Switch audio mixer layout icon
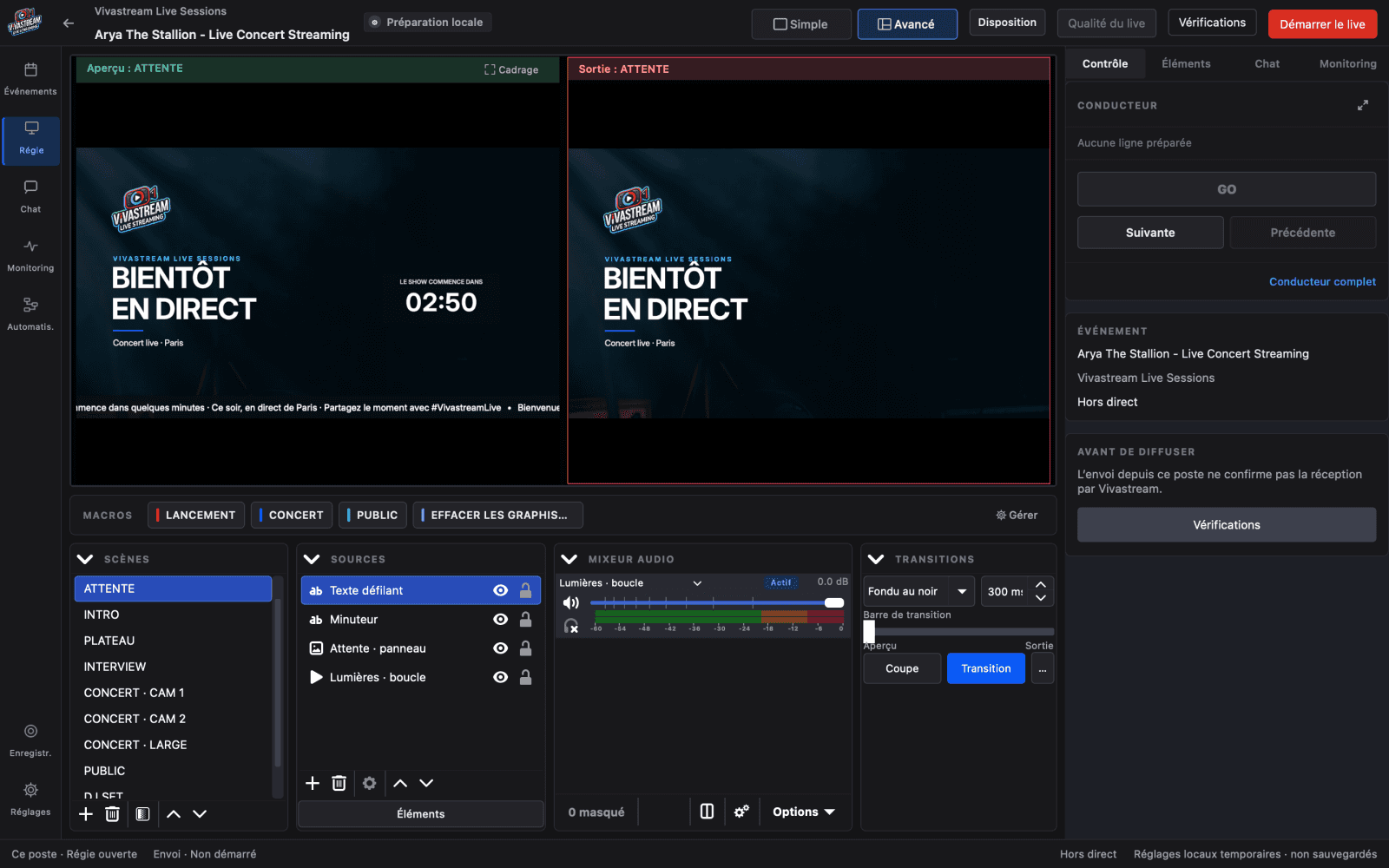 click(707, 812)
